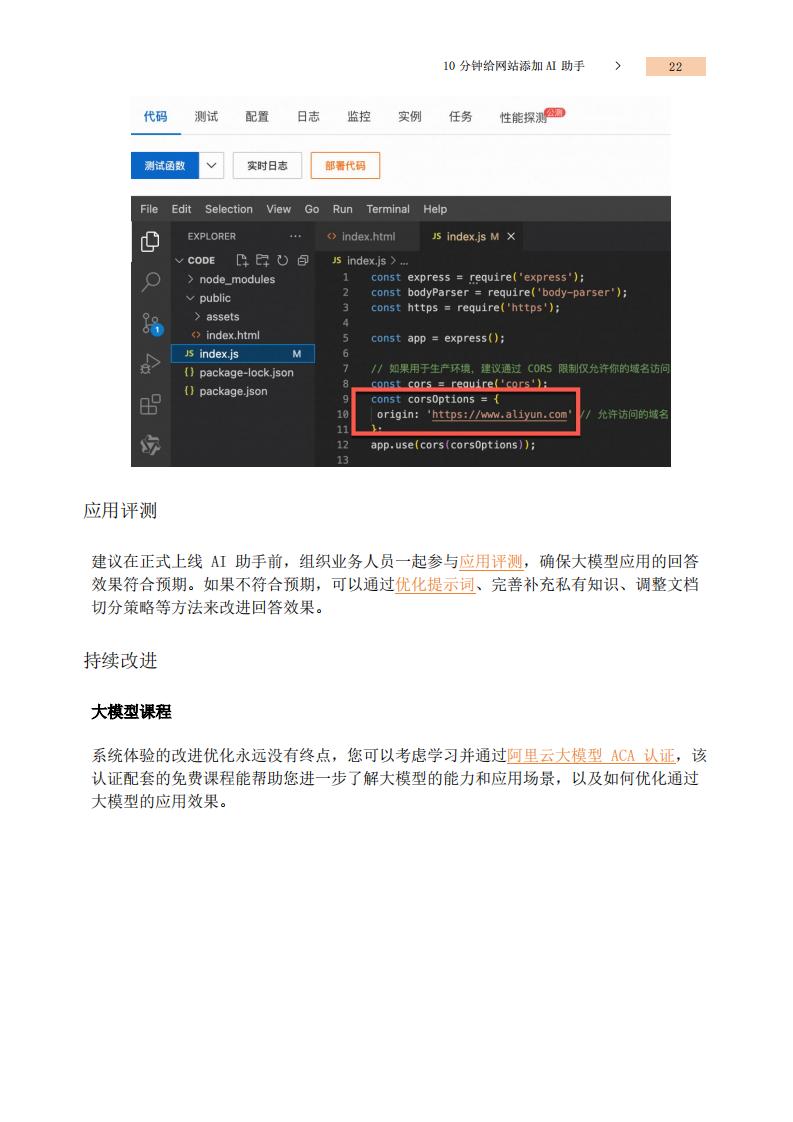Click the 部署代码 button
Viewport: 793px width, 1122px height.
[345, 165]
